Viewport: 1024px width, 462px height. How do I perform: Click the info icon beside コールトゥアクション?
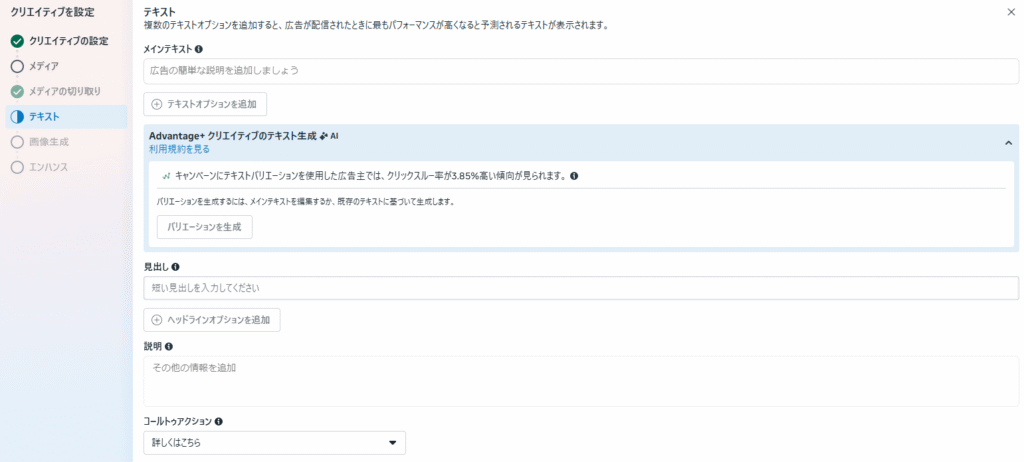pyautogui.click(x=219, y=422)
